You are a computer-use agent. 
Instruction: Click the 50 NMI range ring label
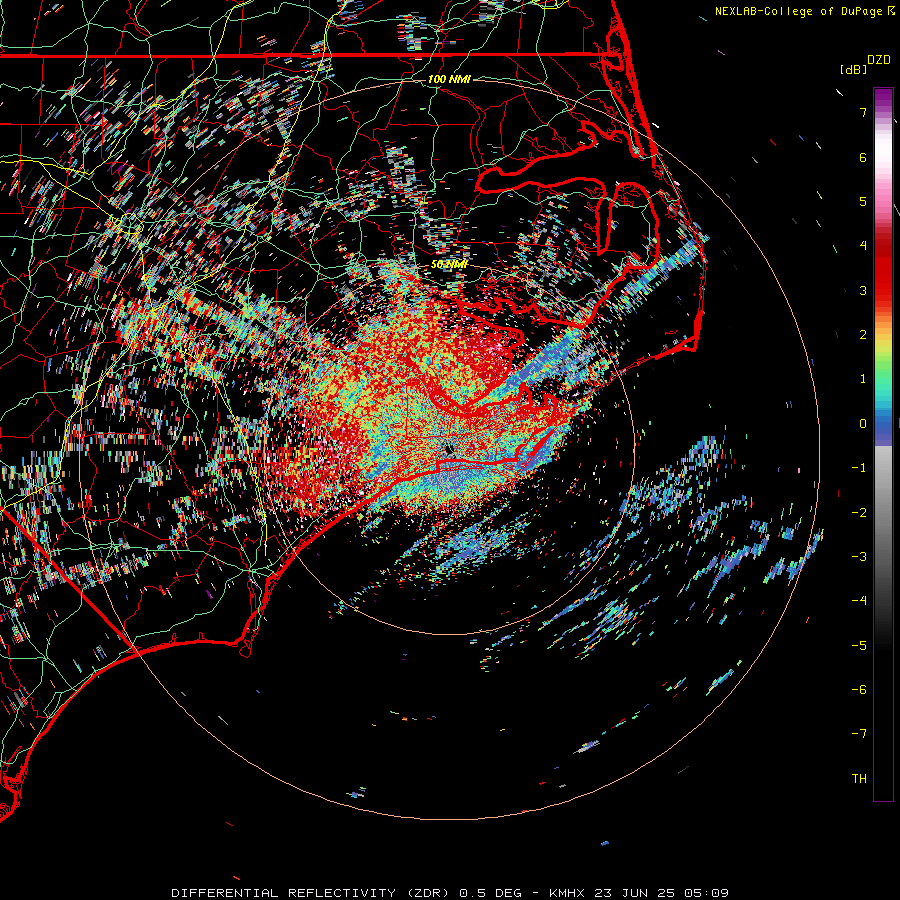point(449,265)
